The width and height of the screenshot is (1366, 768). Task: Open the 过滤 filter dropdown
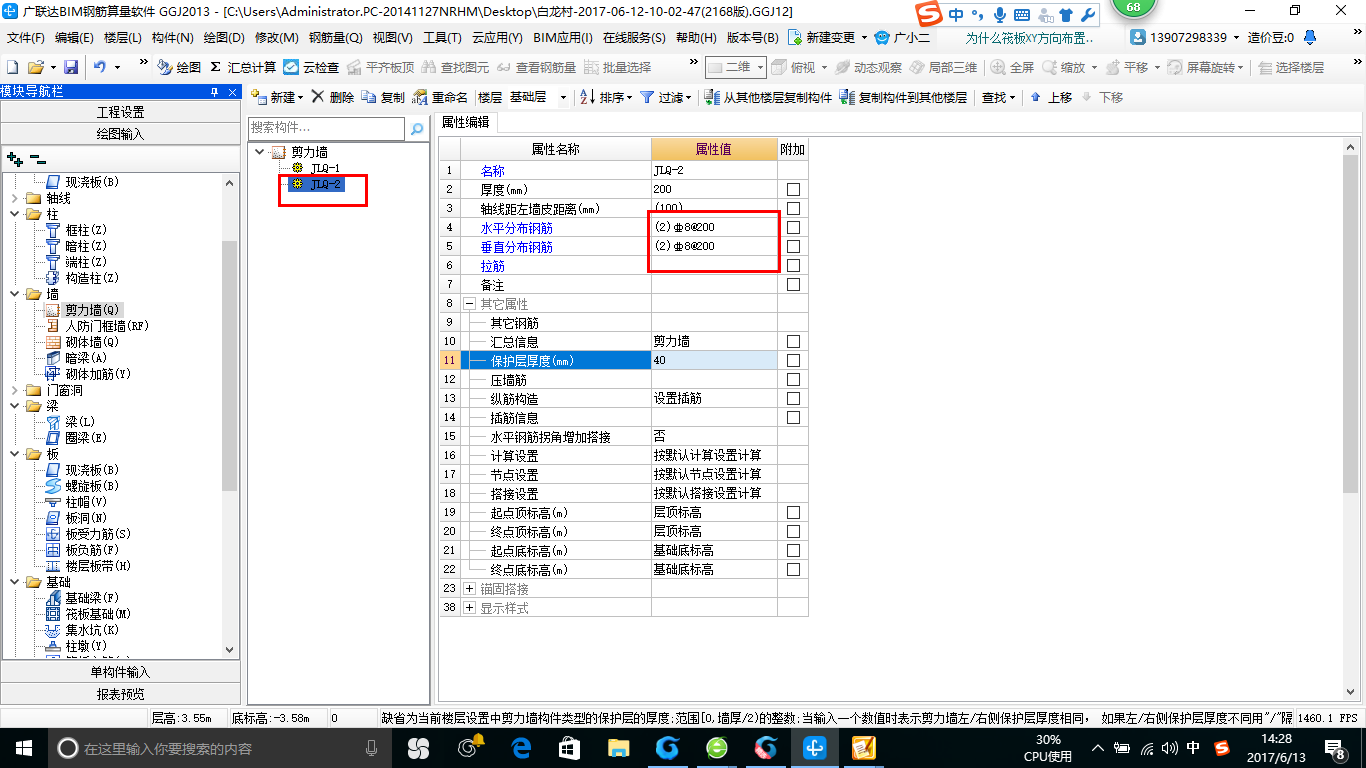click(x=666, y=97)
